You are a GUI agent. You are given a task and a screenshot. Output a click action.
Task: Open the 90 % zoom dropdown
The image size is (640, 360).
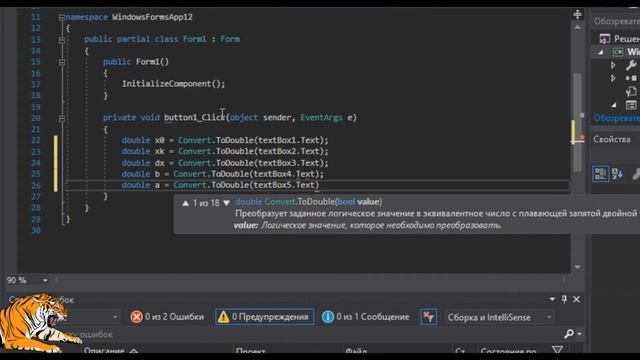(x=45, y=280)
